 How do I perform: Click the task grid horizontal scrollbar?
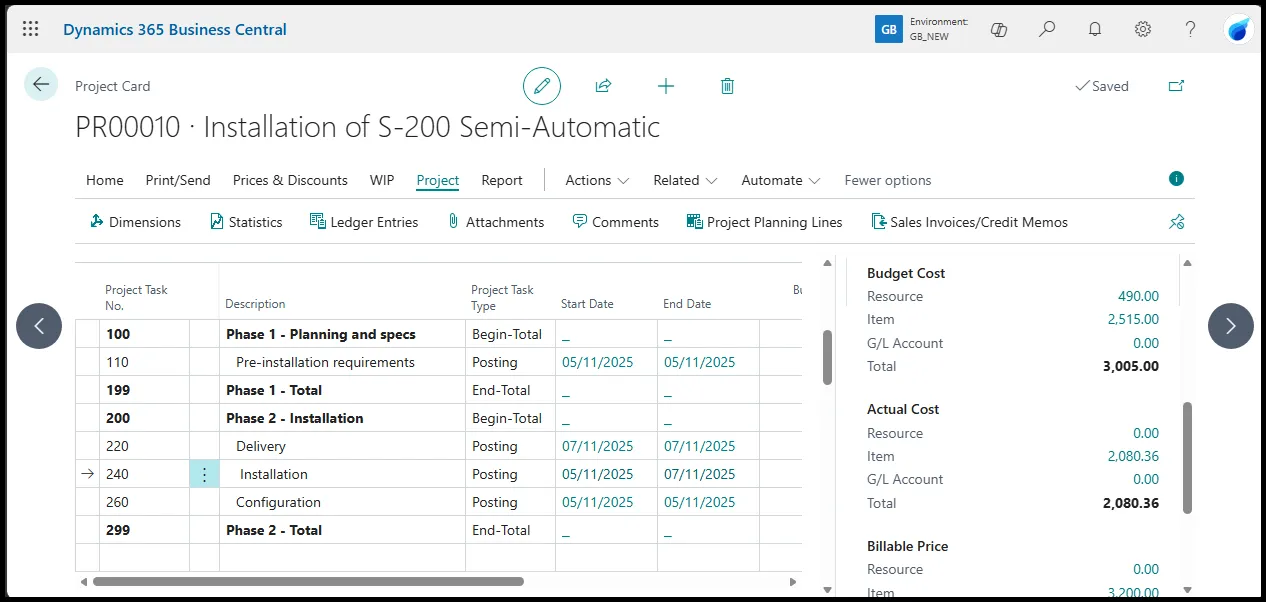[308, 581]
